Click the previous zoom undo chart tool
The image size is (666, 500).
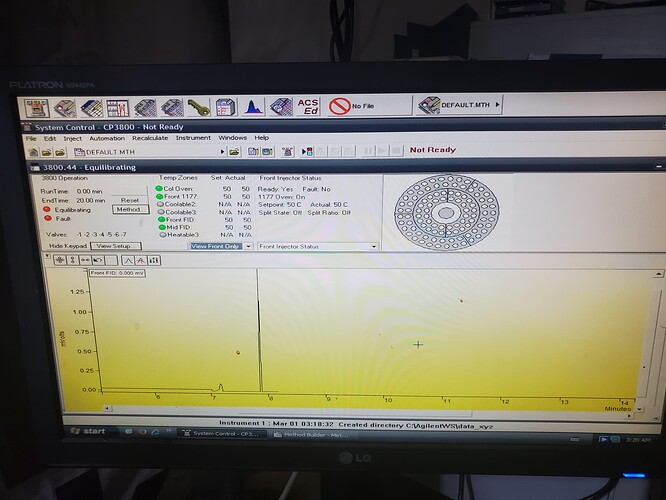click(x=98, y=260)
